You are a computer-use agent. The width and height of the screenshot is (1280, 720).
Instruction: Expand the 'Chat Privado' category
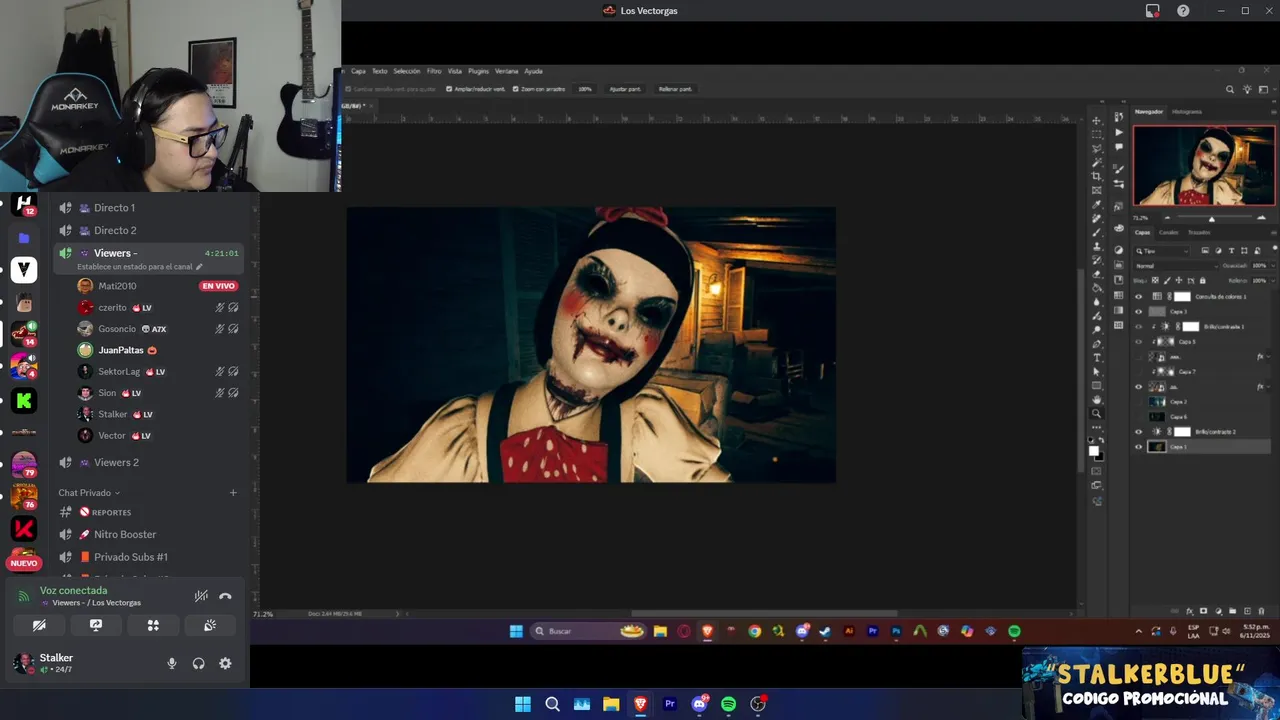(89, 493)
